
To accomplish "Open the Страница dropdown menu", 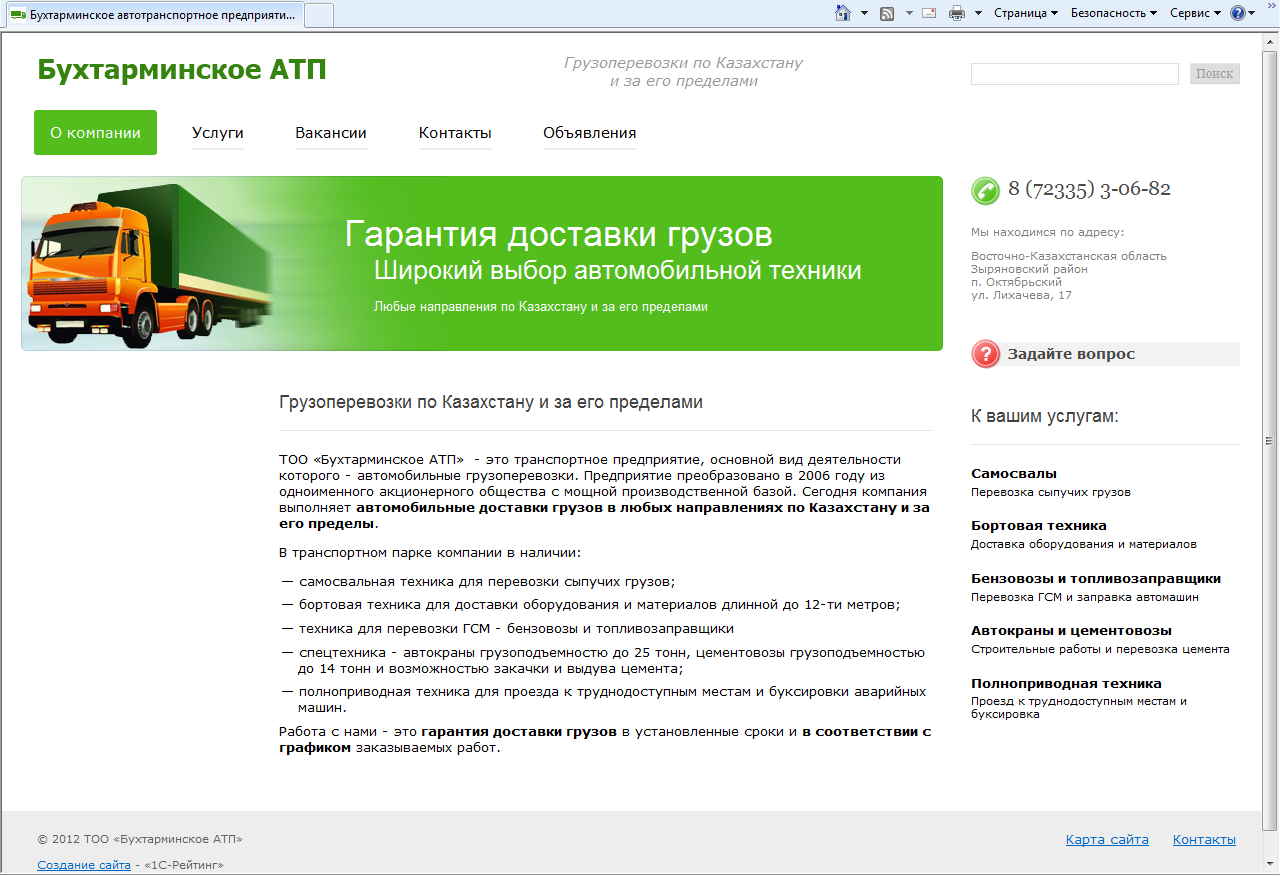I will (x=1026, y=13).
